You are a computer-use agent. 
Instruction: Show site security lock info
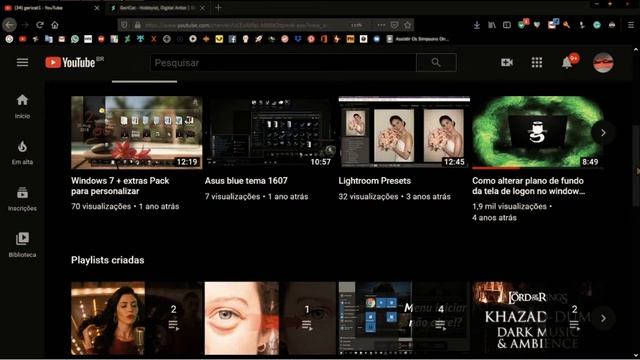pos(138,25)
